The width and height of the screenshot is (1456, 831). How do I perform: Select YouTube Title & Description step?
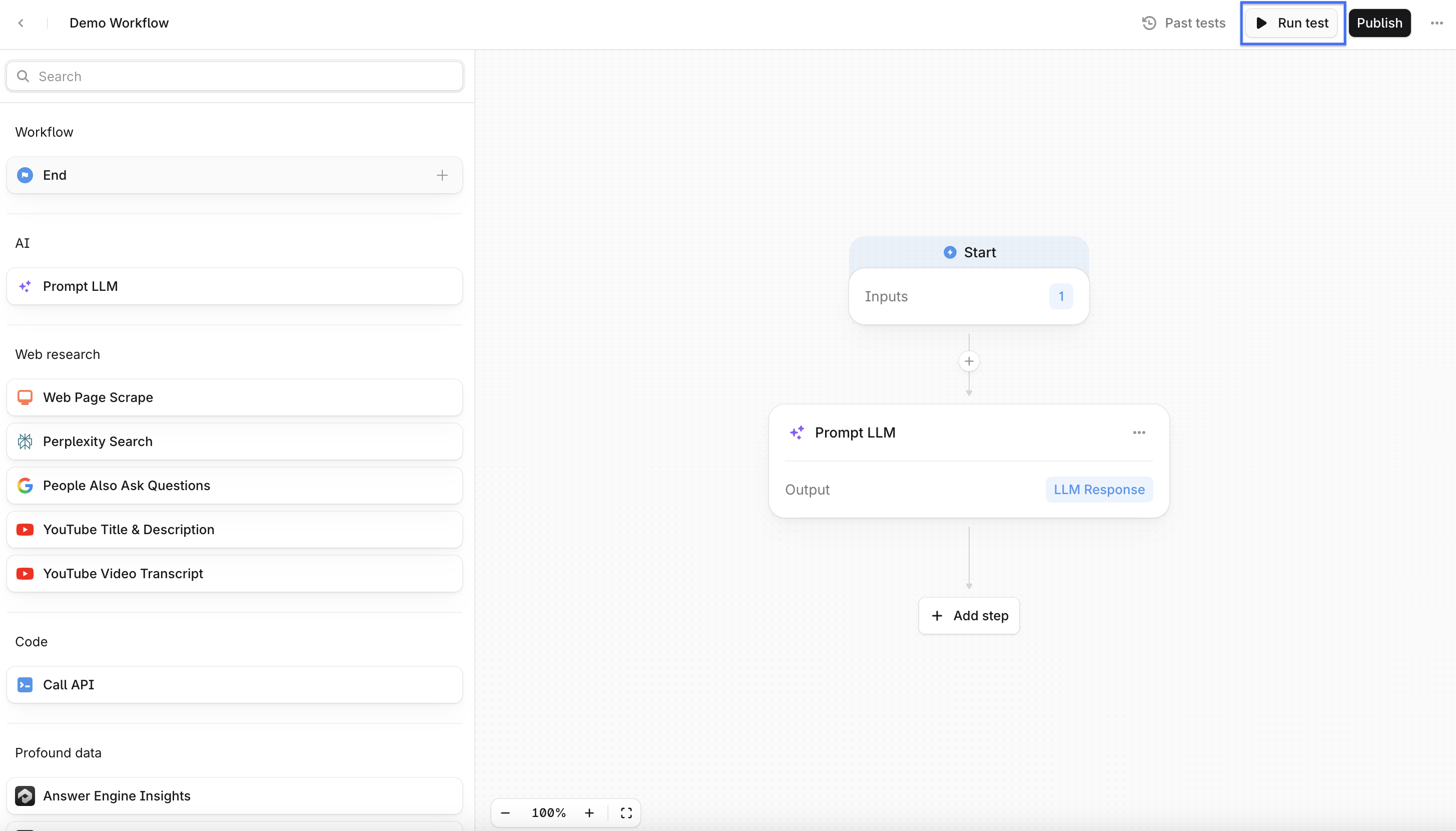234,530
